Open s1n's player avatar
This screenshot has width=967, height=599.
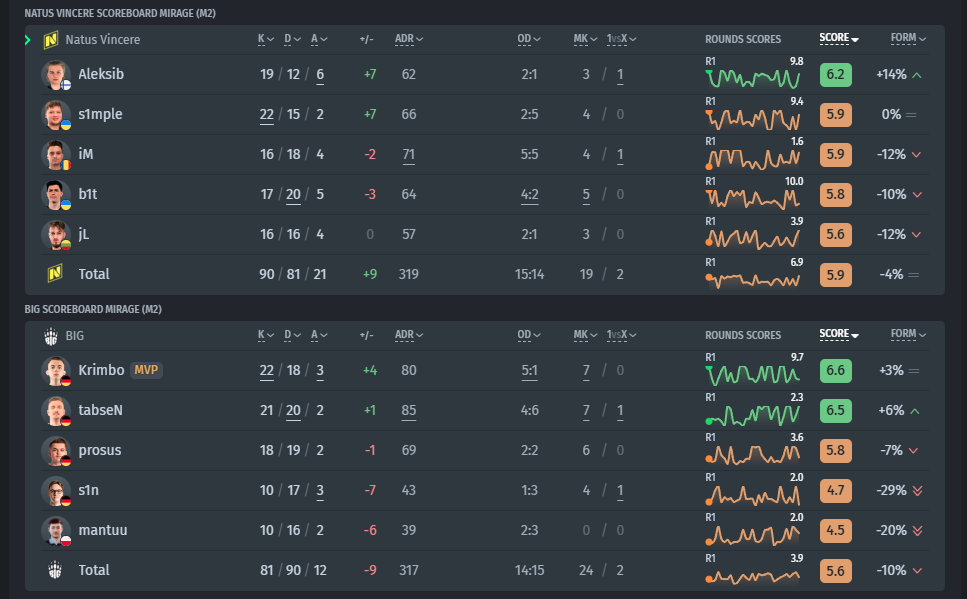coord(56,491)
